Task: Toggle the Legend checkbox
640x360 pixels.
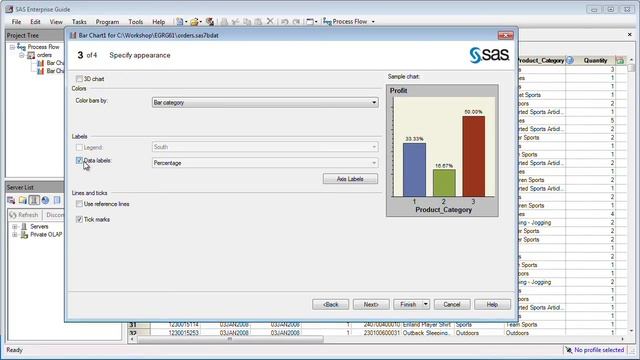Action: pyautogui.click(x=79, y=147)
